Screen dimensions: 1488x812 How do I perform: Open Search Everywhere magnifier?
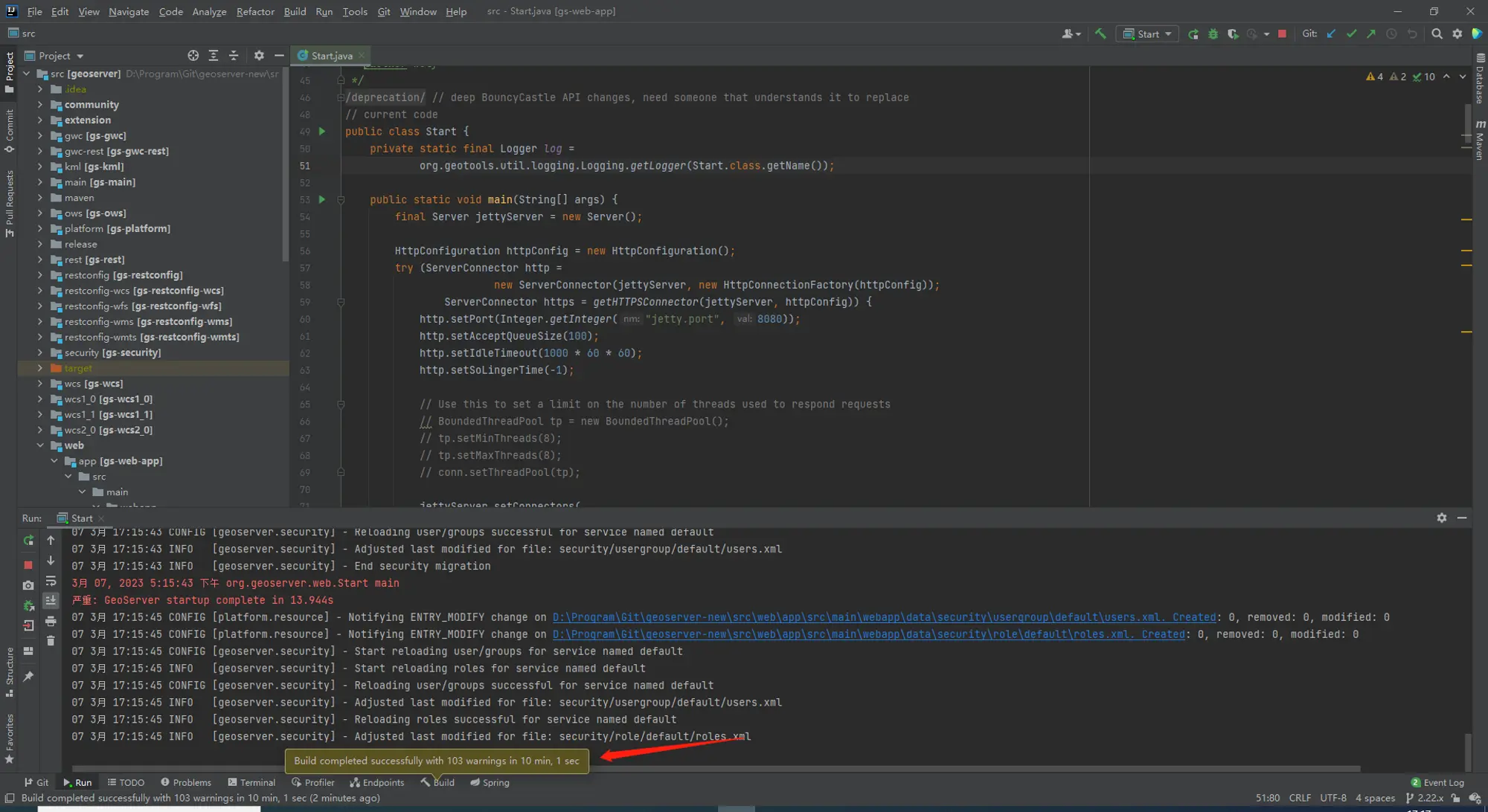coord(1437,33)
